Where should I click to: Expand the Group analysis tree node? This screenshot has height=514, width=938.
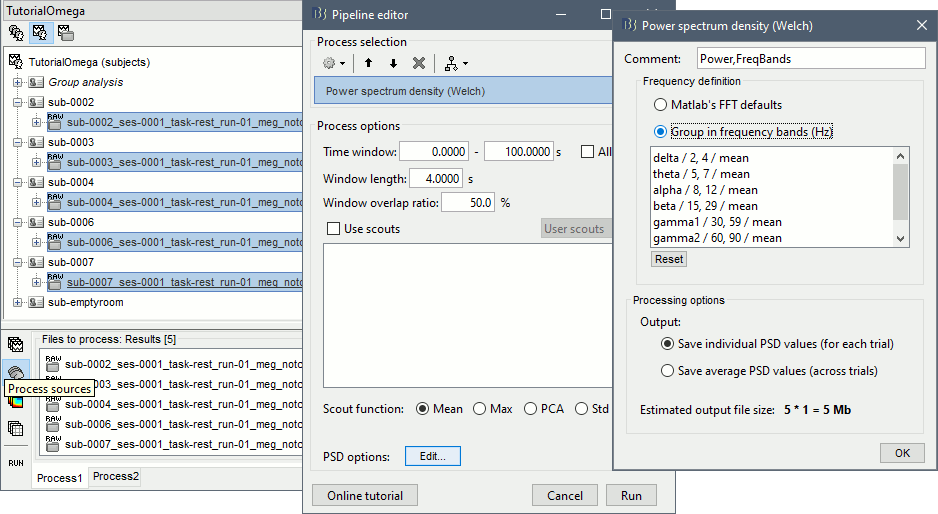pos(18,82)
